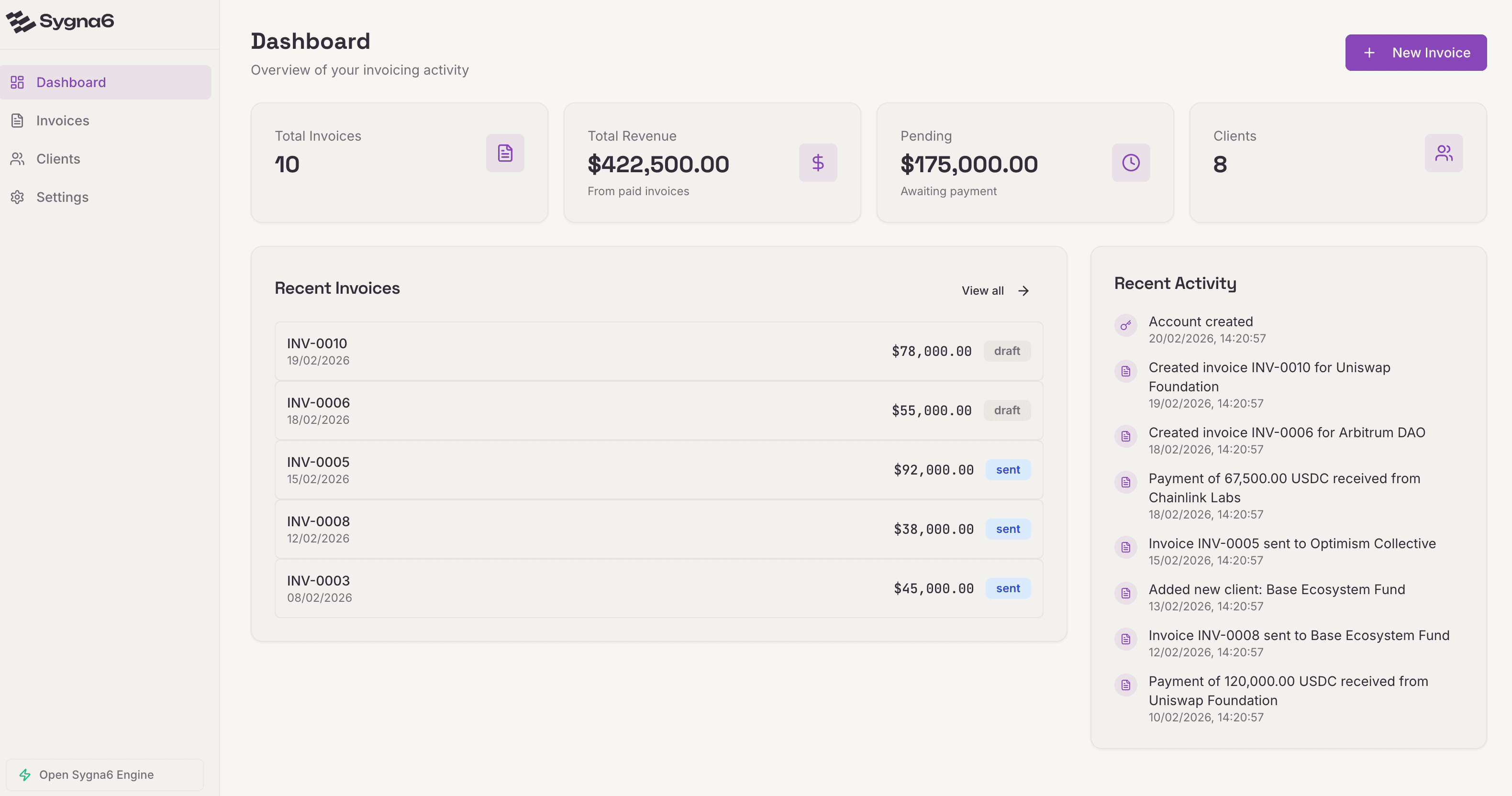Click the people icon on Clients card
Screen dimensions: 1512x796
click(1443, 153)
